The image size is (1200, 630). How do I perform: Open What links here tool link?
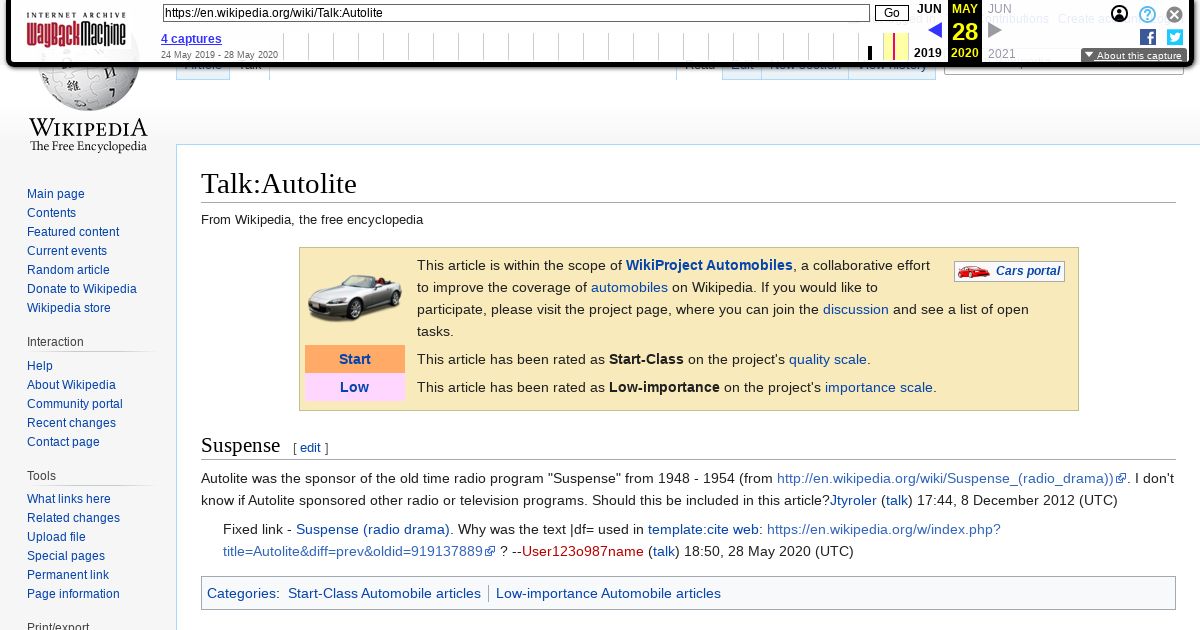pyautogui.click(x=69, y=499)
